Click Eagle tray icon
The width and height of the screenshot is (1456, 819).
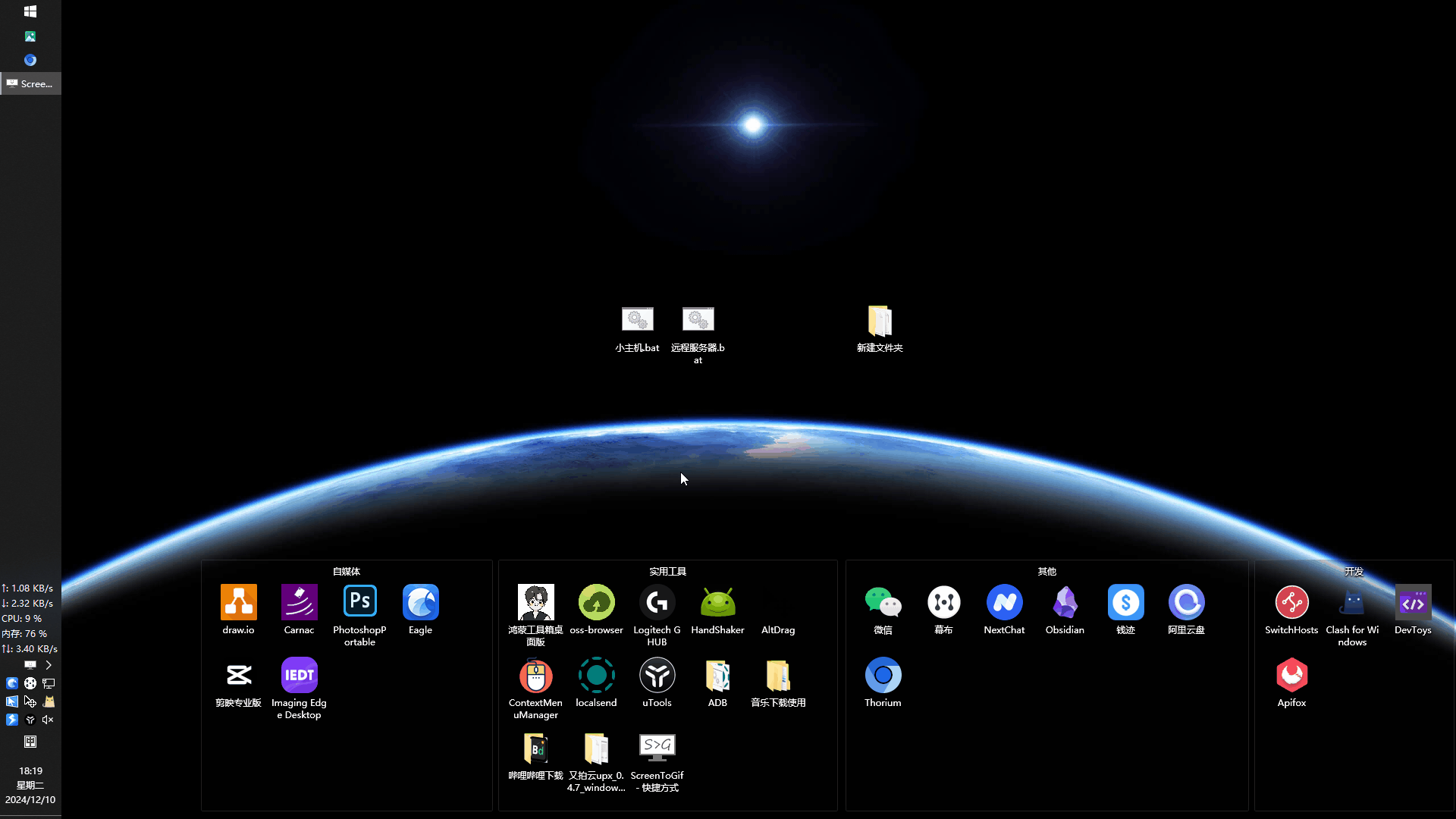click(x=12, y=683)
